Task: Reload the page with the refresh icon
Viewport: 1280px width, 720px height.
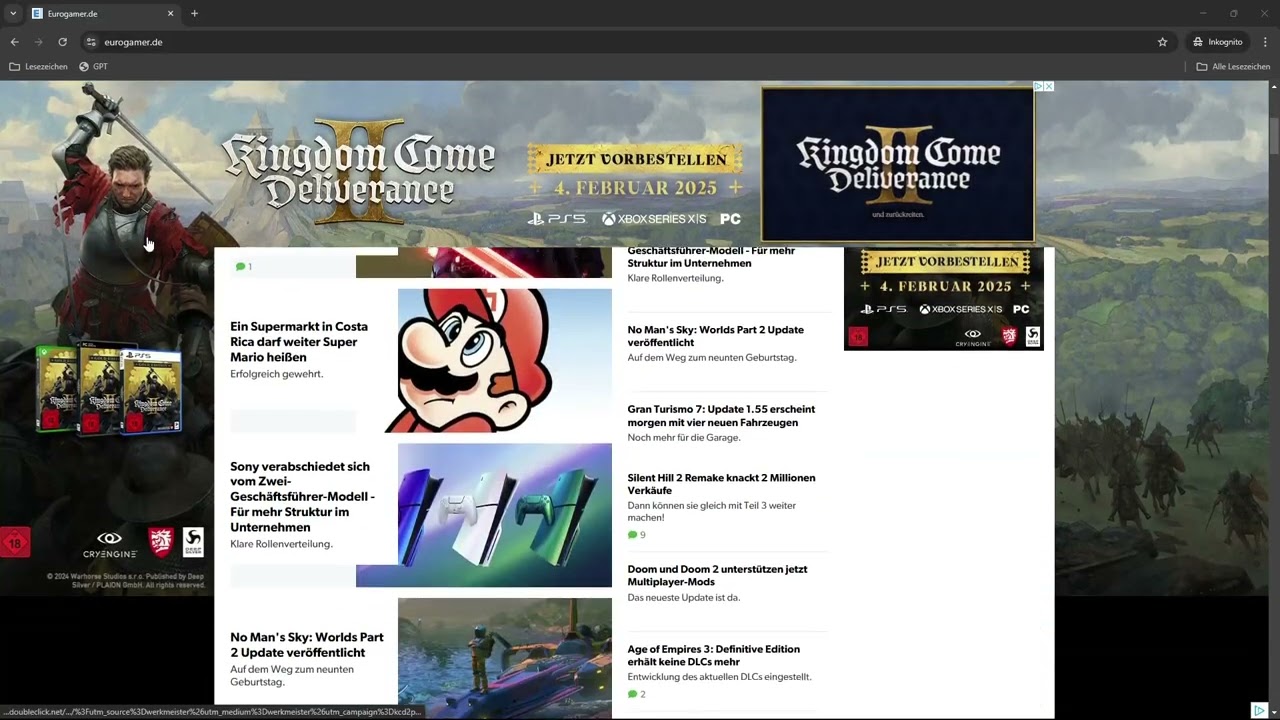Action: pos(62,42)
